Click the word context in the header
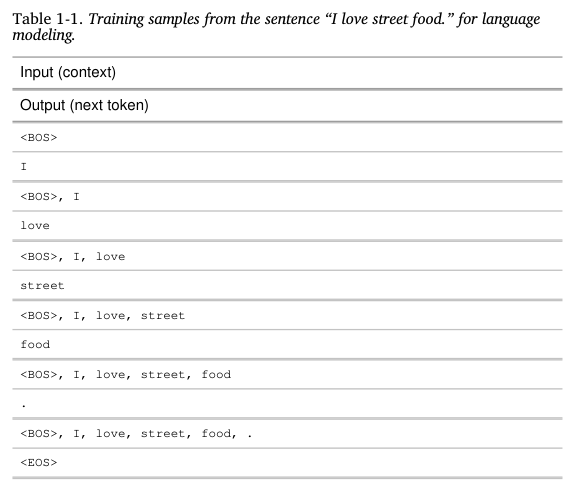The width and height of the screenshot is (575, 496). click(x=87, y=72)
